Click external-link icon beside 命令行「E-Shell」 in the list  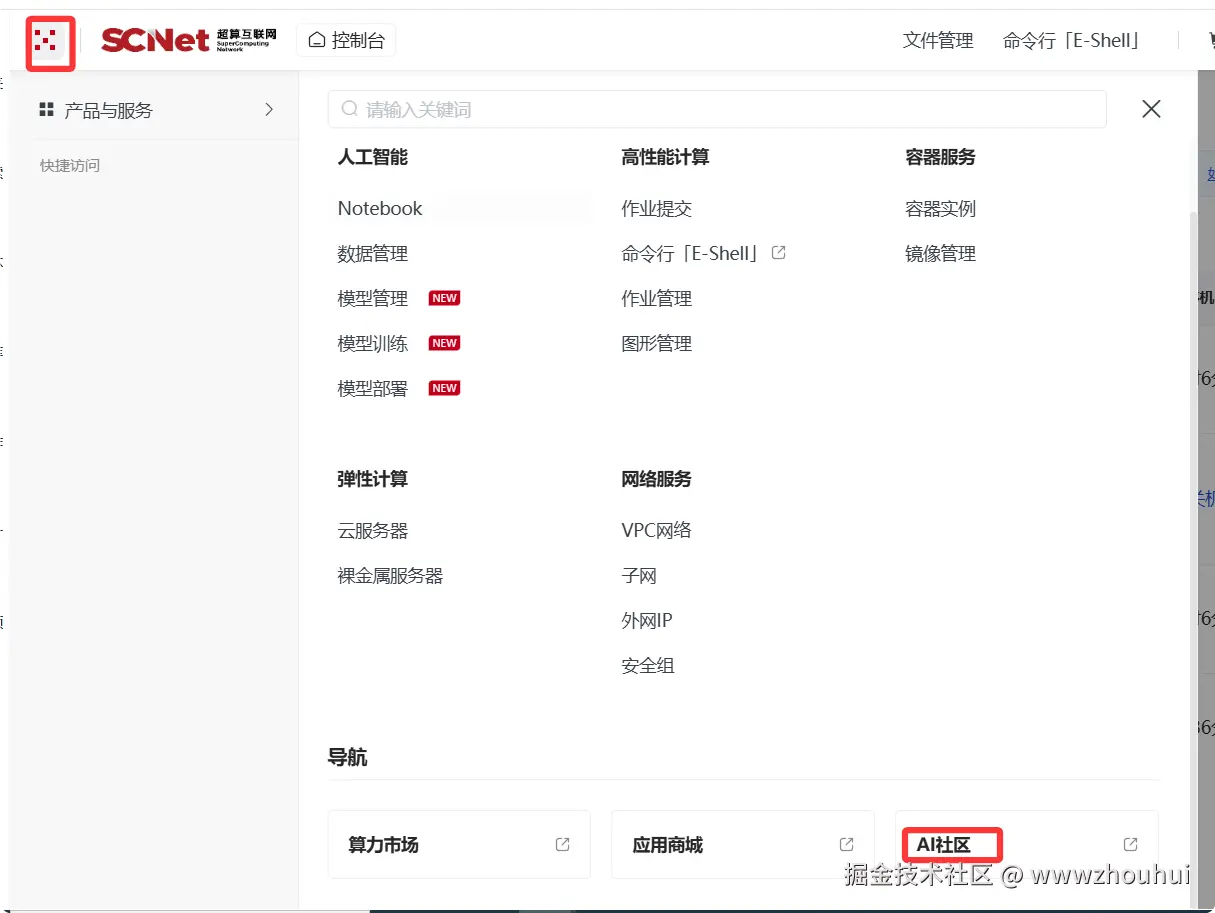click(779, 253)
